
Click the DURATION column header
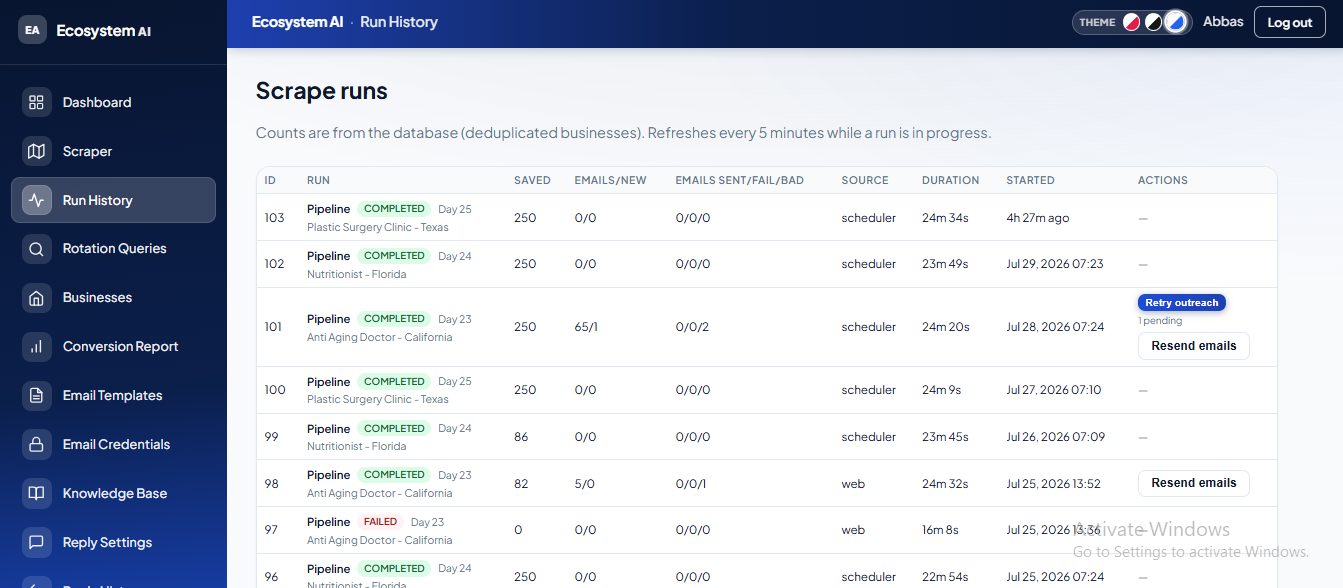pyautogui.click(x=950, y=180)
